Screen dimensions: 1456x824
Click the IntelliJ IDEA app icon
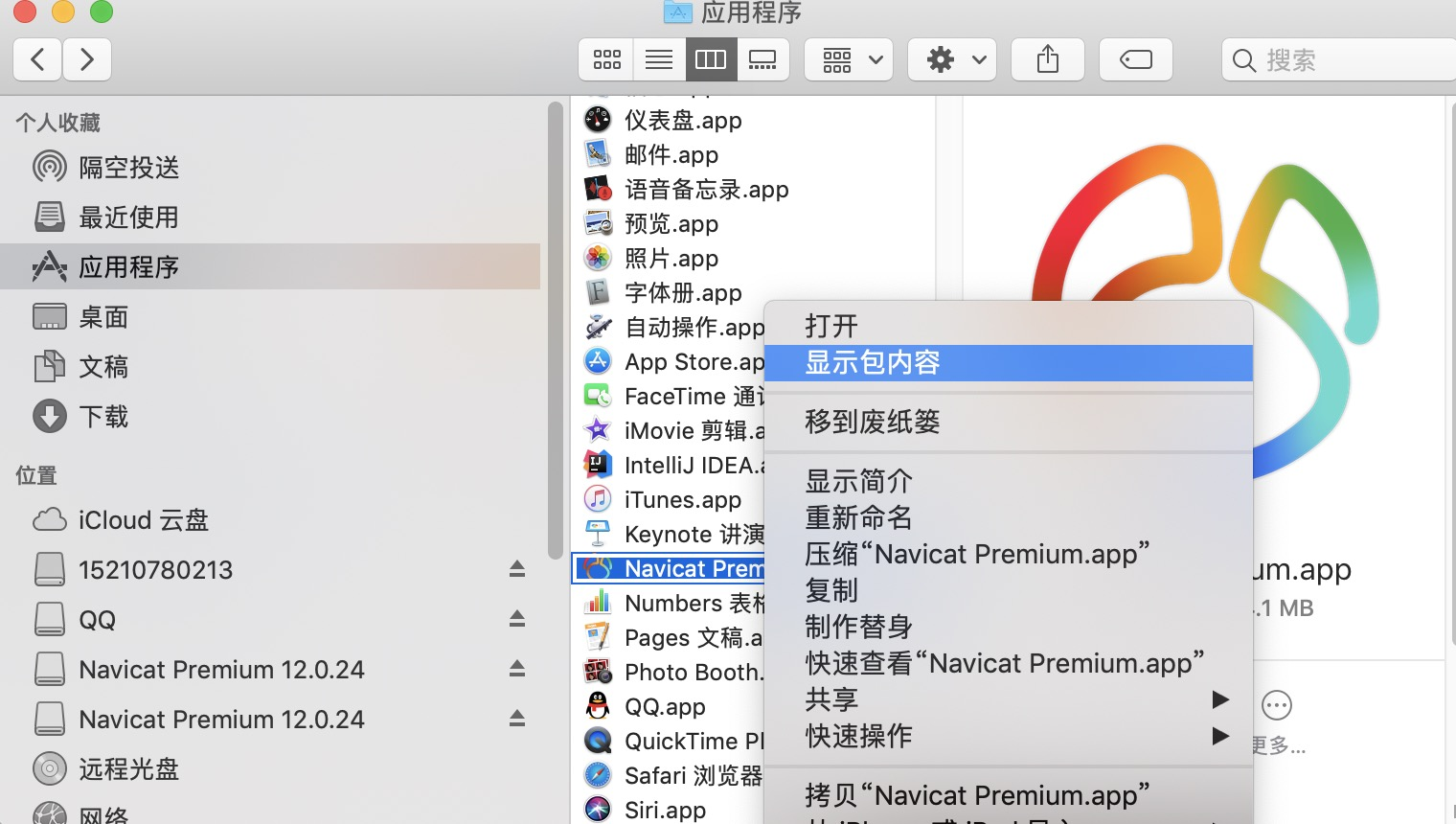pyautogui.click(x=598, y=465)
